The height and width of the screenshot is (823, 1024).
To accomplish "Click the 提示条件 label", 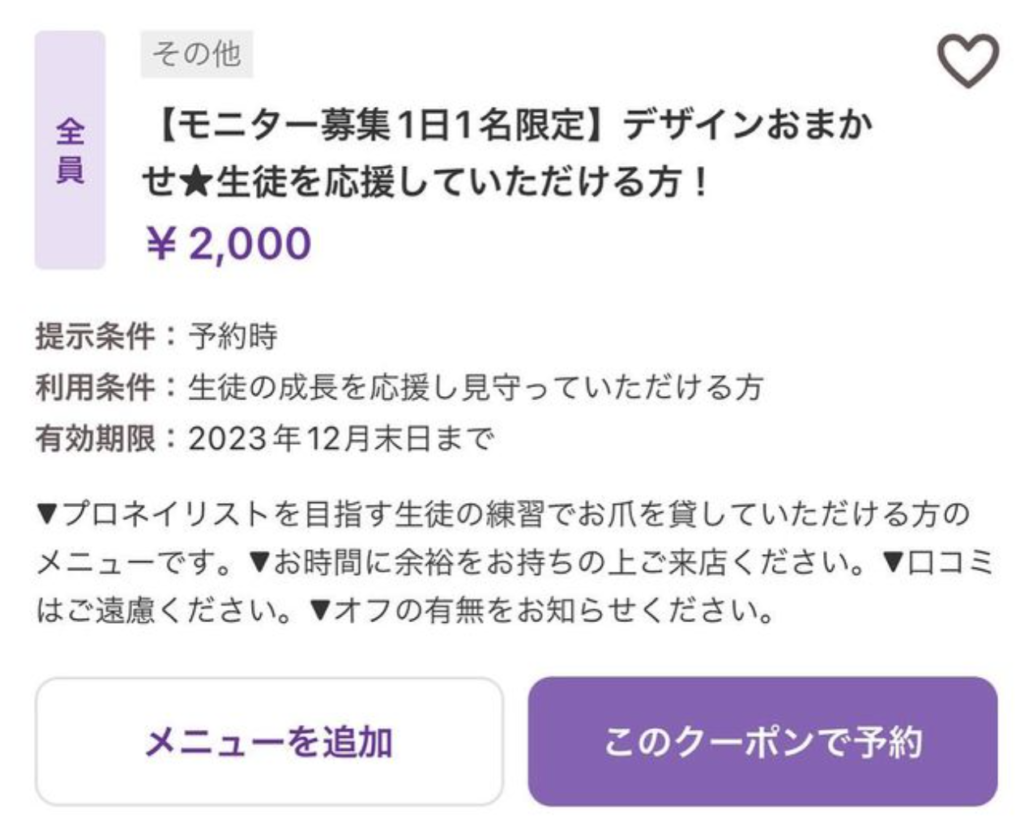I will (94, 337).
